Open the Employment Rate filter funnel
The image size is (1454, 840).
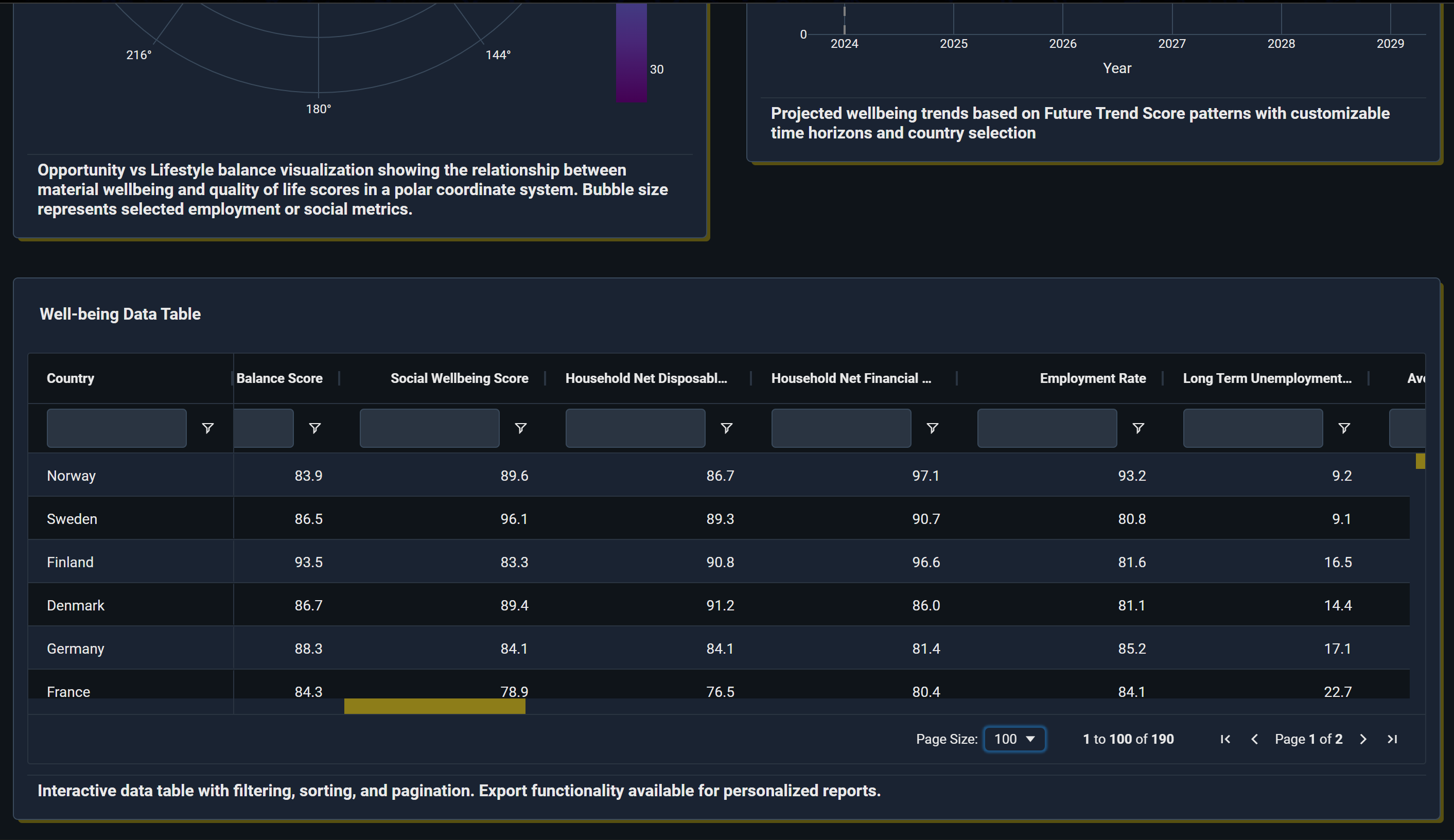pos(1138,428)
